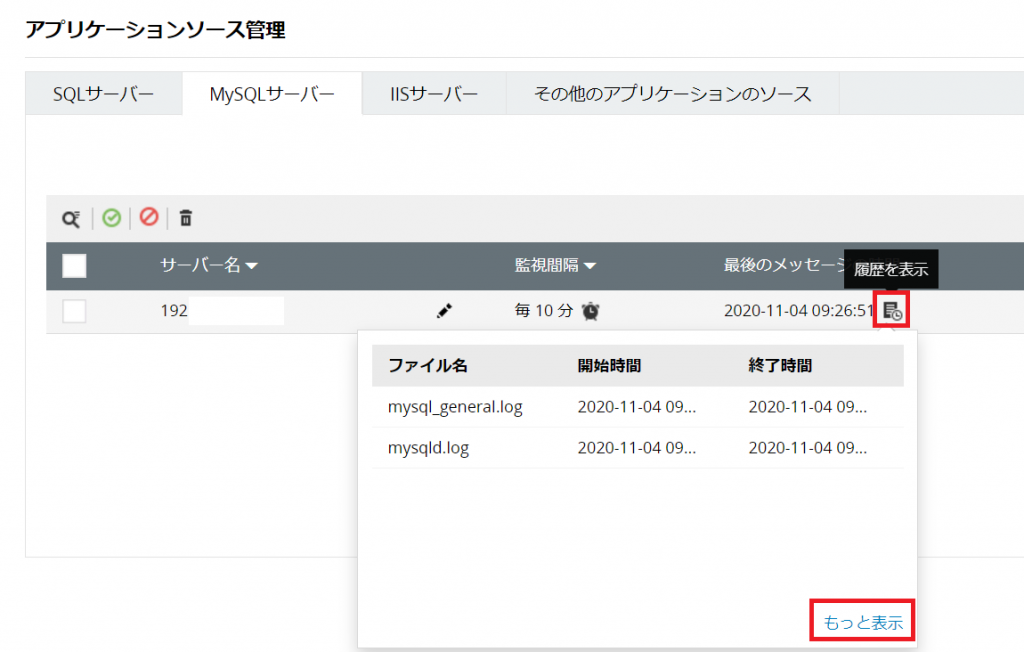The height and width of the screenshot is (652, 1024).
Task: Open the IISサーバー tab
Action: tap(434, 93)
